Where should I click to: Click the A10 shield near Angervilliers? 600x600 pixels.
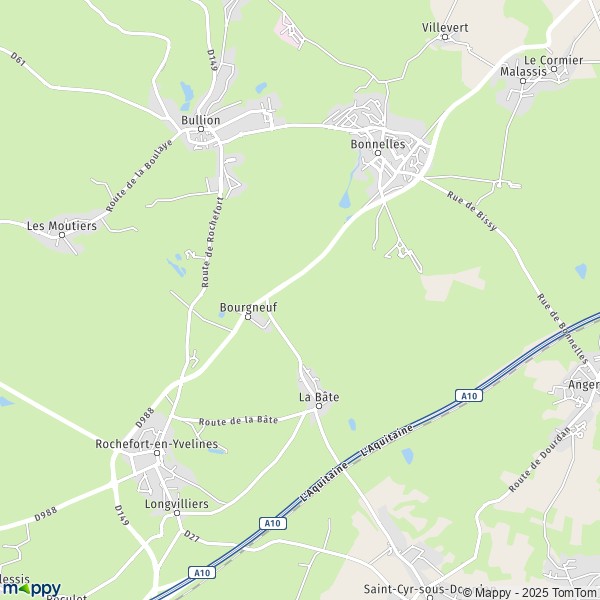469,395
